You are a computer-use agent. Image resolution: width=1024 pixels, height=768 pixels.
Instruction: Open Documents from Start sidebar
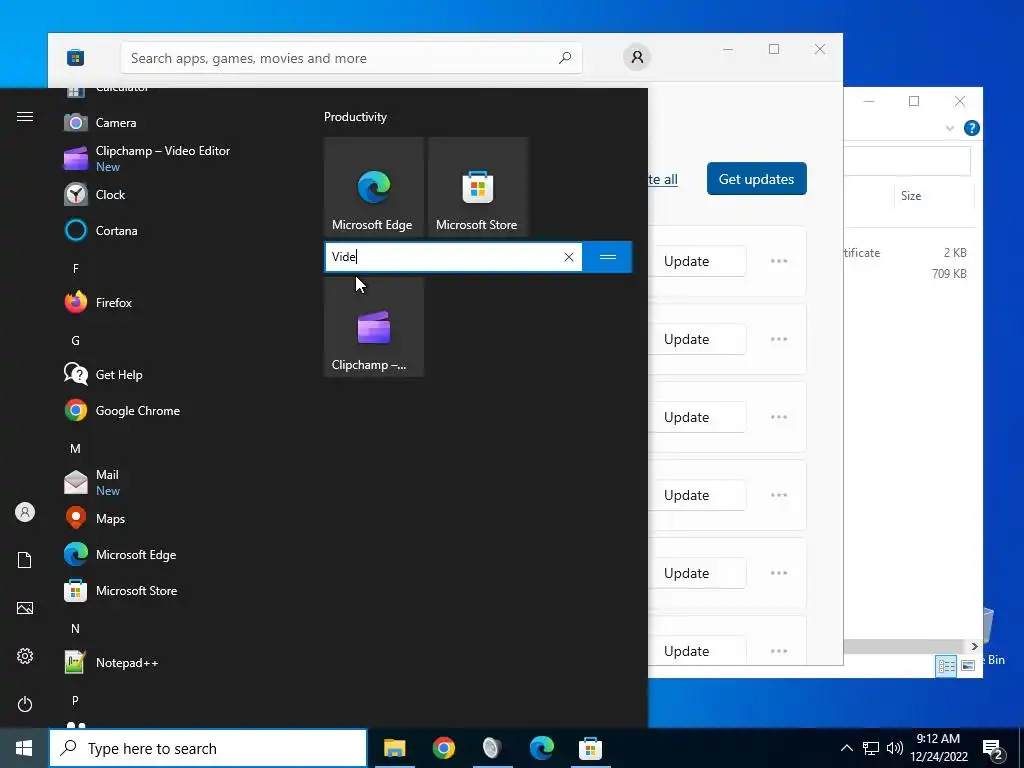pos(25,560)
